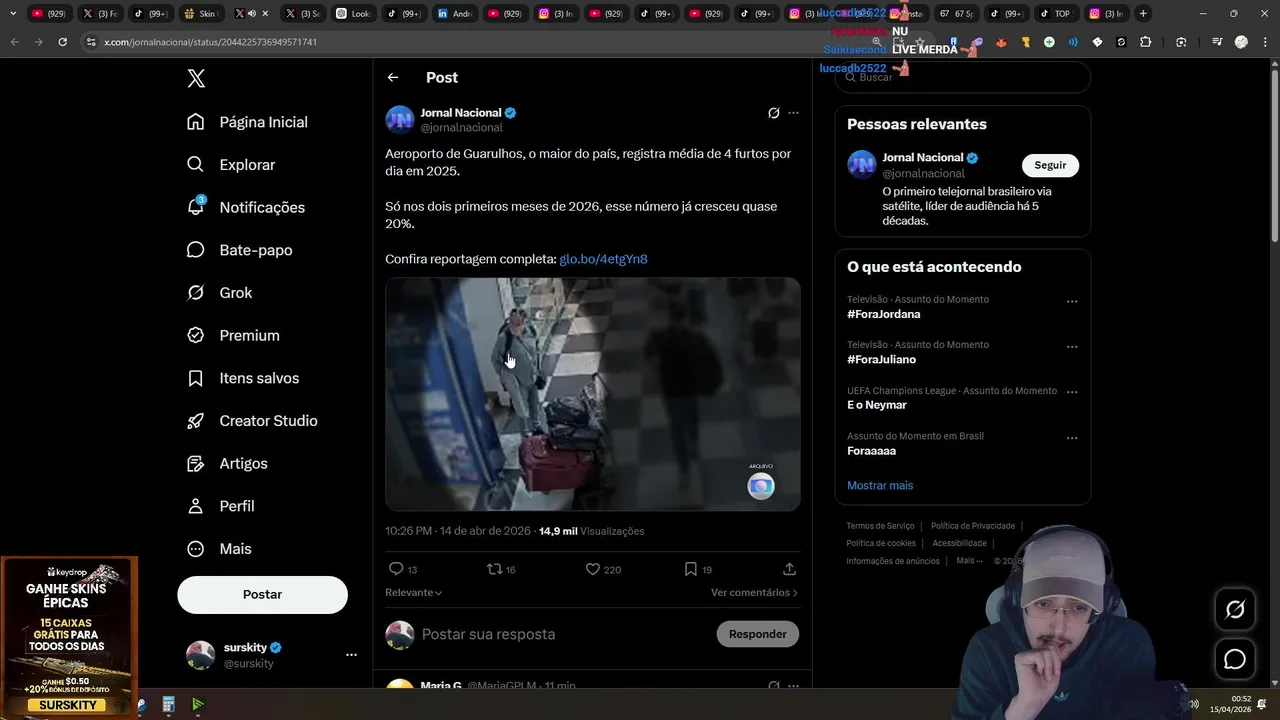This screenshot has height=720, width=1280.
Task: Open surskity account options ellipsis
Action: (x=351, y=655)
